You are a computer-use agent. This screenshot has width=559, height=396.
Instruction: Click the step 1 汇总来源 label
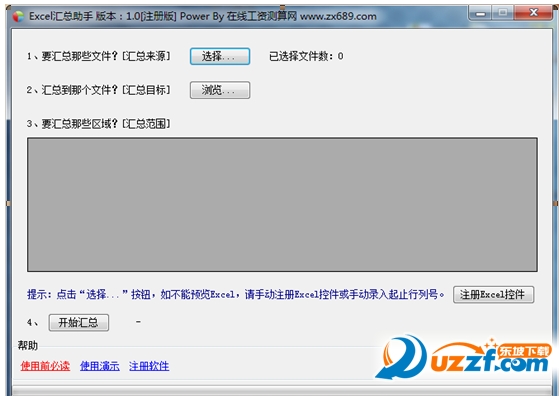tap(98, 56)
